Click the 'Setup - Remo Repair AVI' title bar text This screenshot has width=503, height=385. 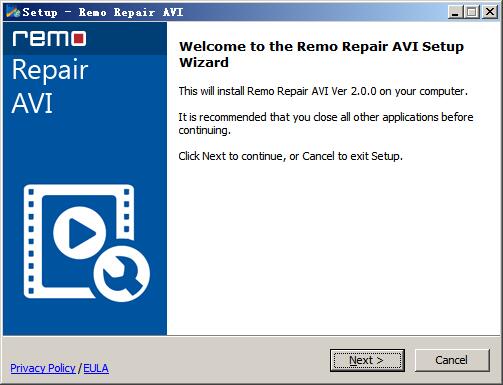(103, 12)
